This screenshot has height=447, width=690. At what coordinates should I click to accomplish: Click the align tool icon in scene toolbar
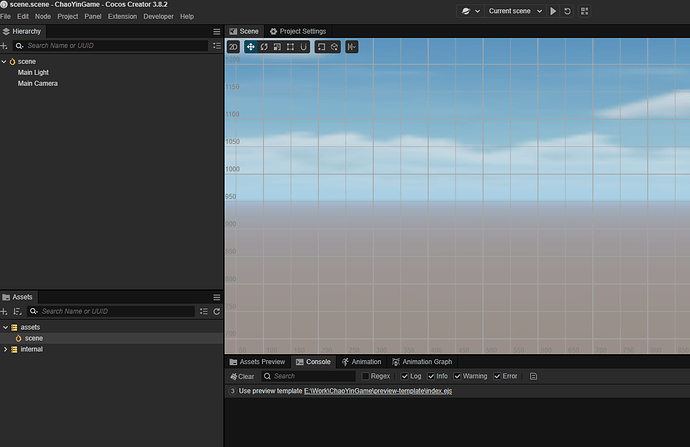352,47
